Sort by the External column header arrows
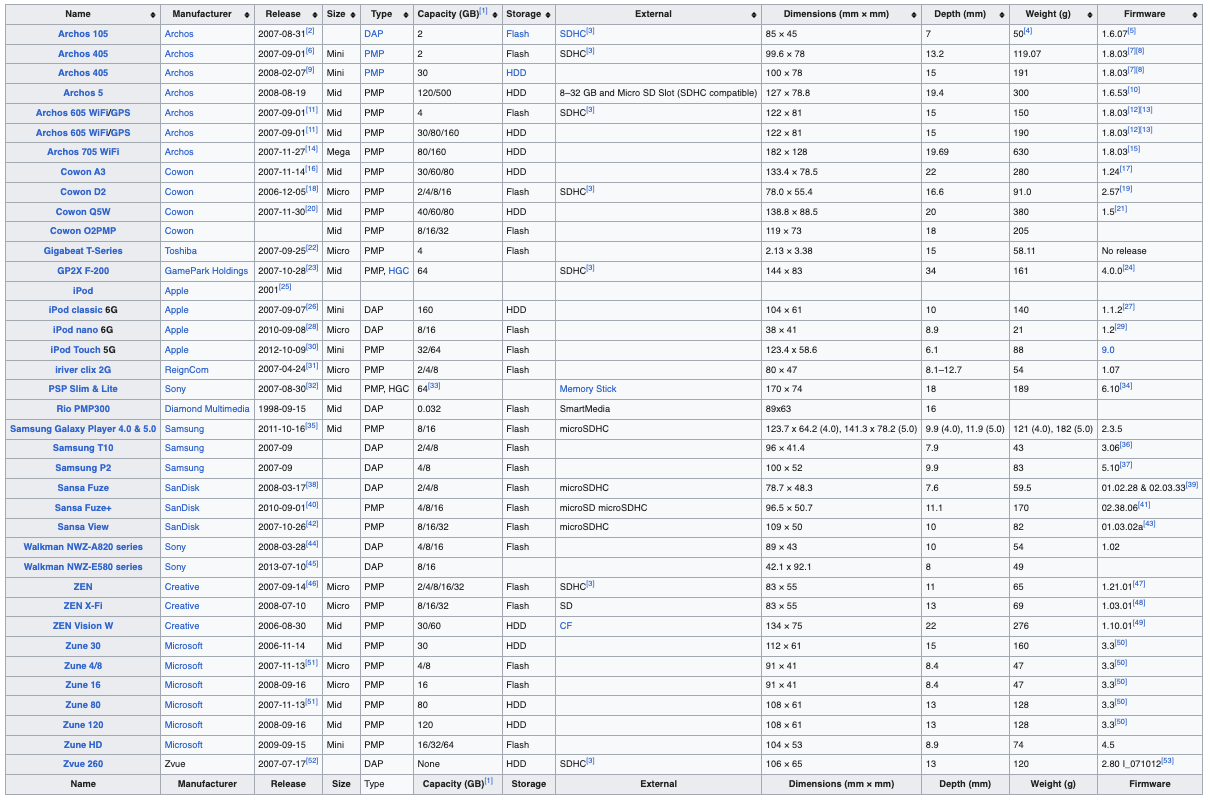 753,15
